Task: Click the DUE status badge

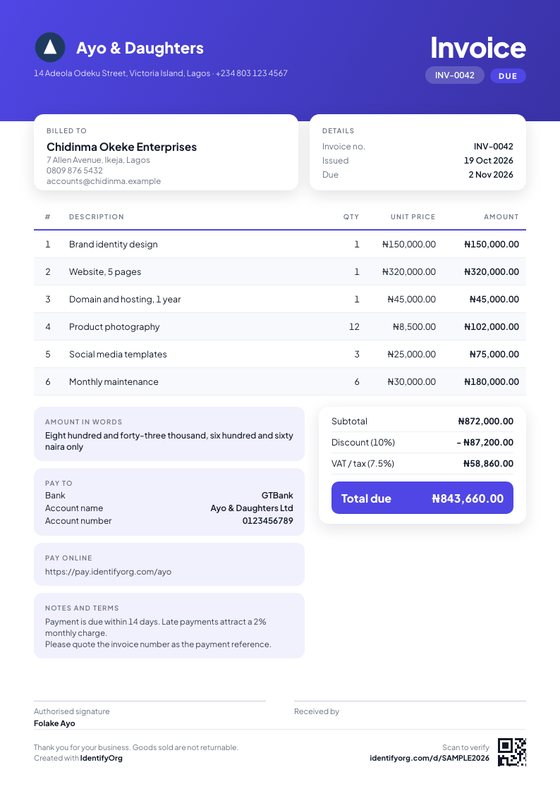Action: pyautogui.click(x=508, y=76)
